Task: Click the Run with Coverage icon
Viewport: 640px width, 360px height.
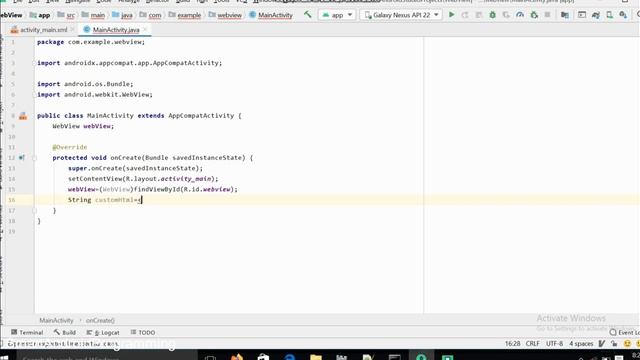Action: click(x=506, y=15)
